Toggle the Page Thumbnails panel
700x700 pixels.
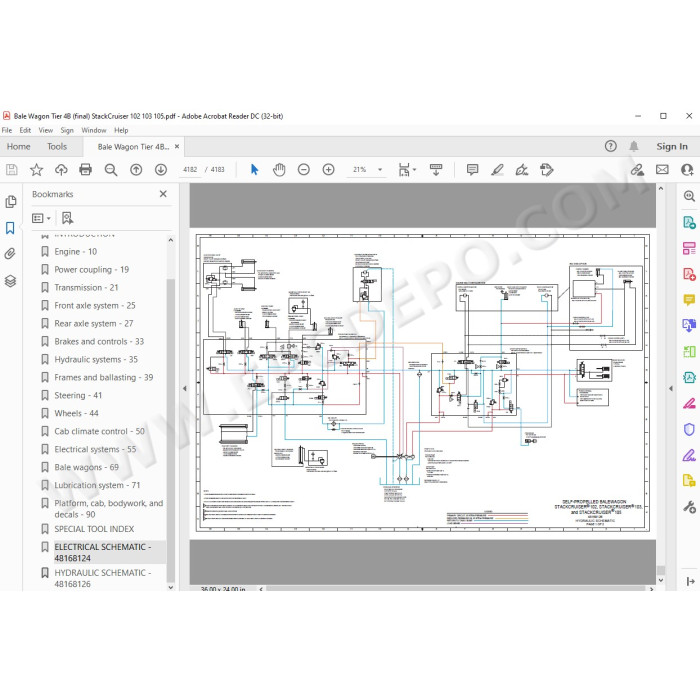(x=10, y=202)
